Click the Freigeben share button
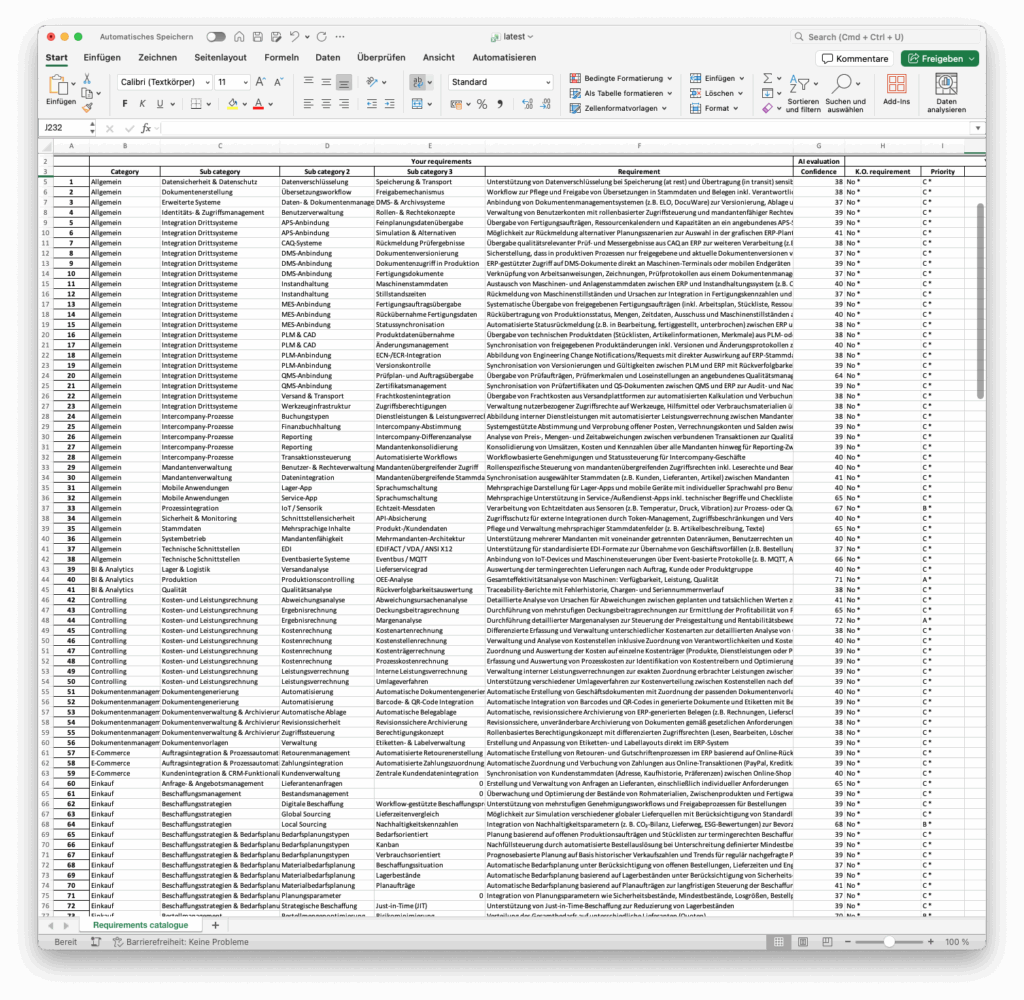1024x1000 pixels. pyautogui.click(x=939, y=59)
